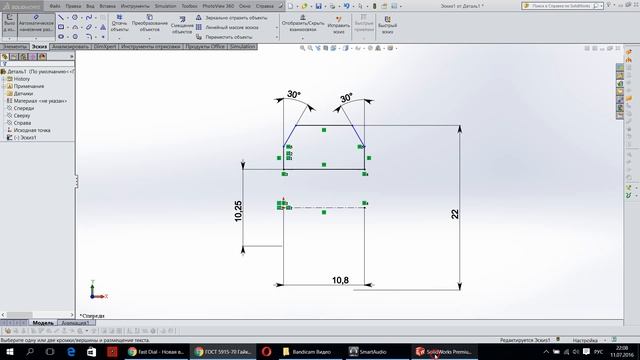Viewport: 640px width, 360px height.
Task: Switch to the Элементы ribbon tab
Action: point(15,47)
